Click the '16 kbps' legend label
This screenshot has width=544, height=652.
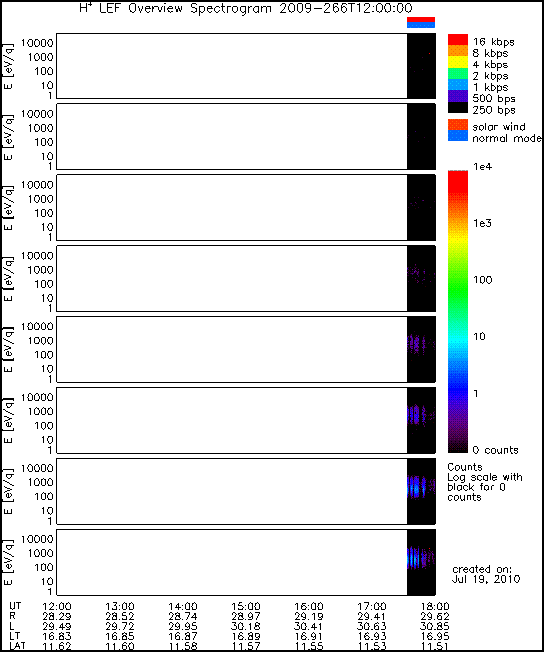494,42
